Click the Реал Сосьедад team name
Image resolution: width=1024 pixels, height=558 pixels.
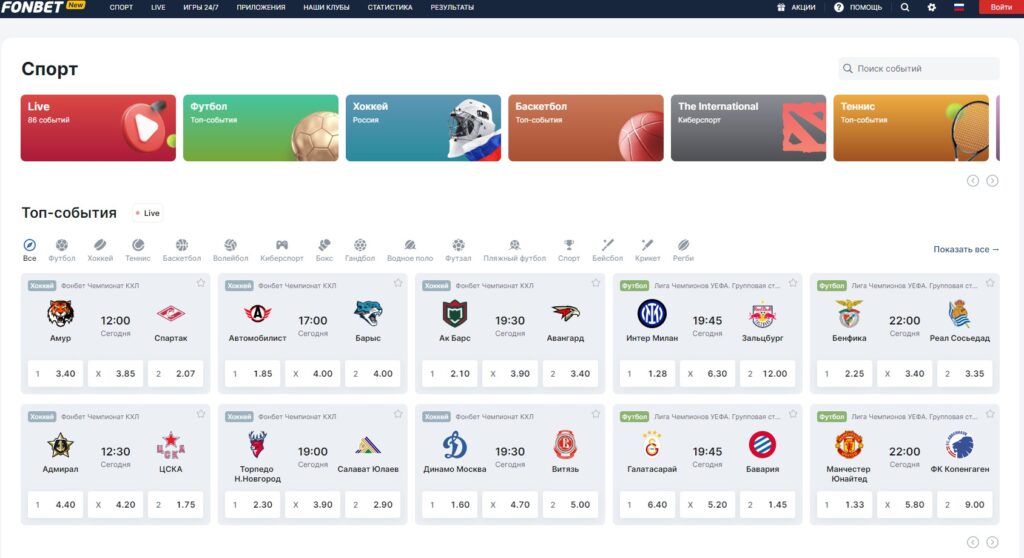click(959, 338)
